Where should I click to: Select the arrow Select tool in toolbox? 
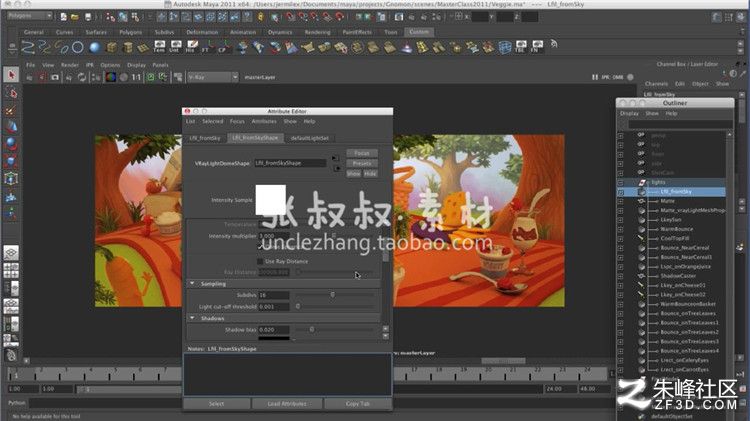point(11,75)
